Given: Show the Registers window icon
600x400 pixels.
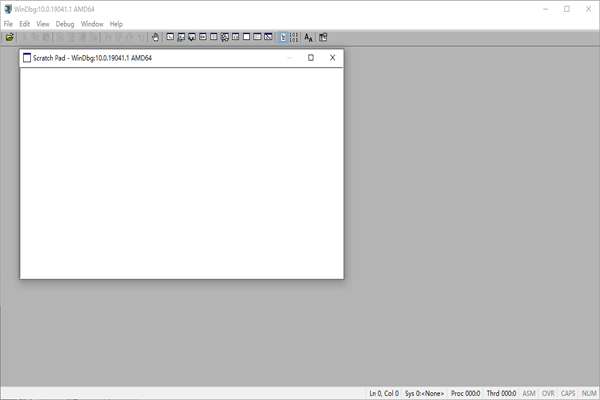Looking at the screenshot, I should tap(203, 37).
